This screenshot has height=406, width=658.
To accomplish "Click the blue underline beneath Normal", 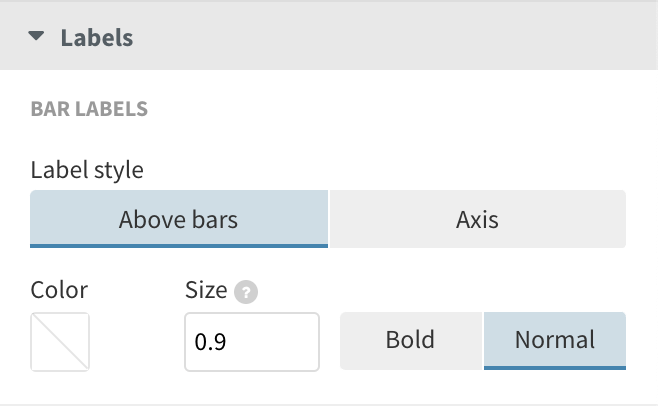I will 554,367.
